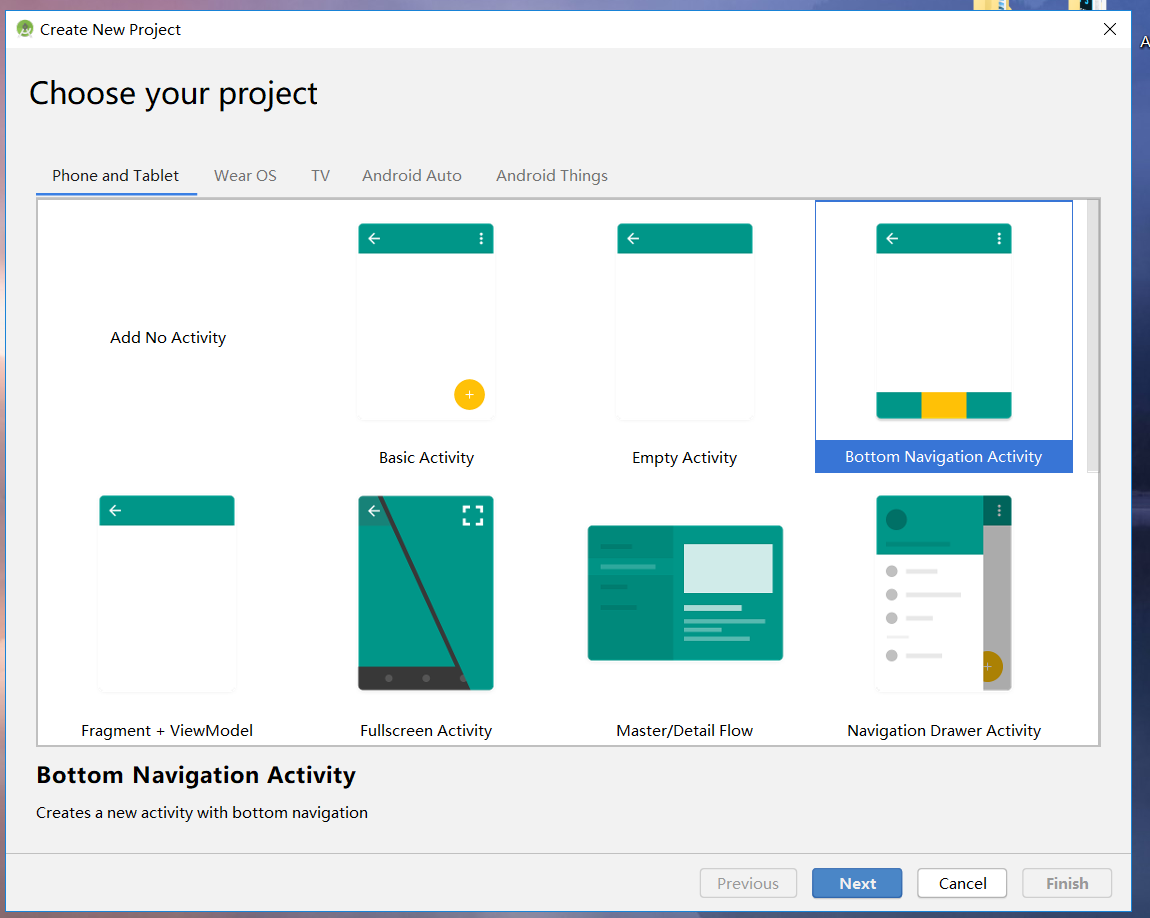Switch to the Android Auto tab
This screenshot has width=1150, height=918.
411,175
